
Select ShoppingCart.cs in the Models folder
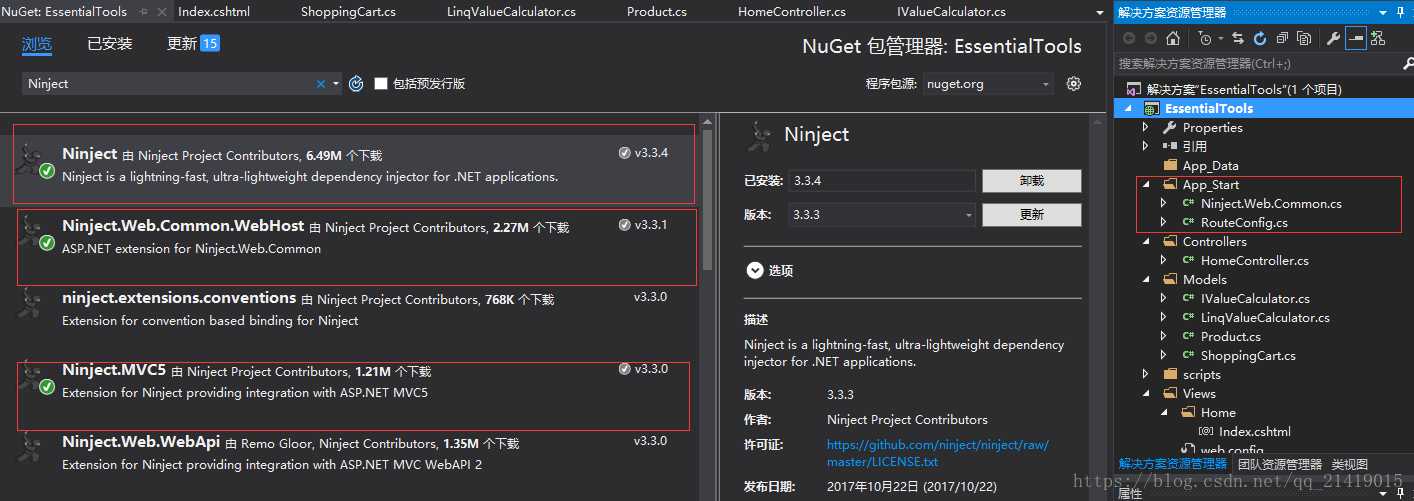click(x=1248, y=355)
